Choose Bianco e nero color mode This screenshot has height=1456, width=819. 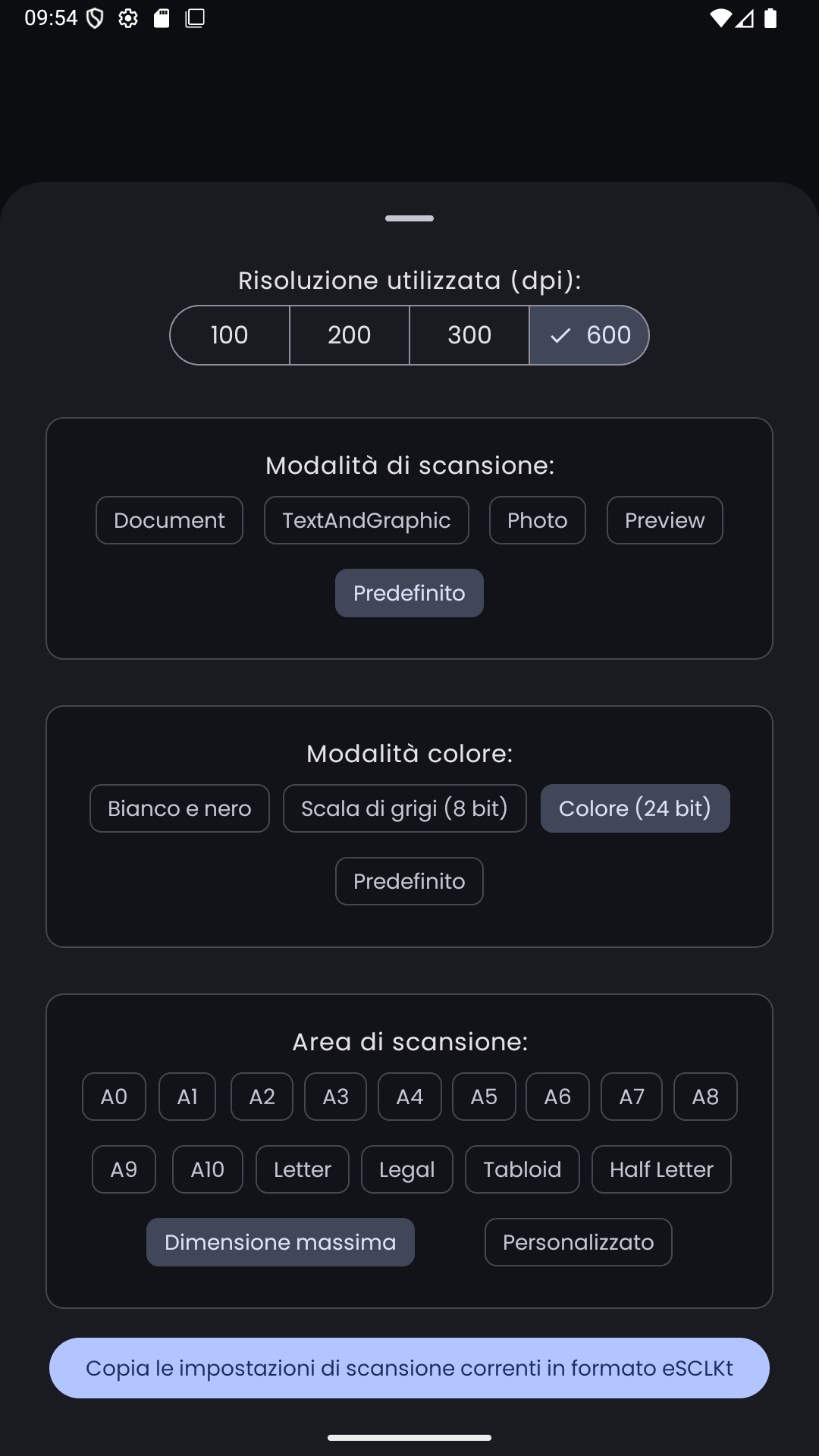pyautogui.click(x=180, y=808)
